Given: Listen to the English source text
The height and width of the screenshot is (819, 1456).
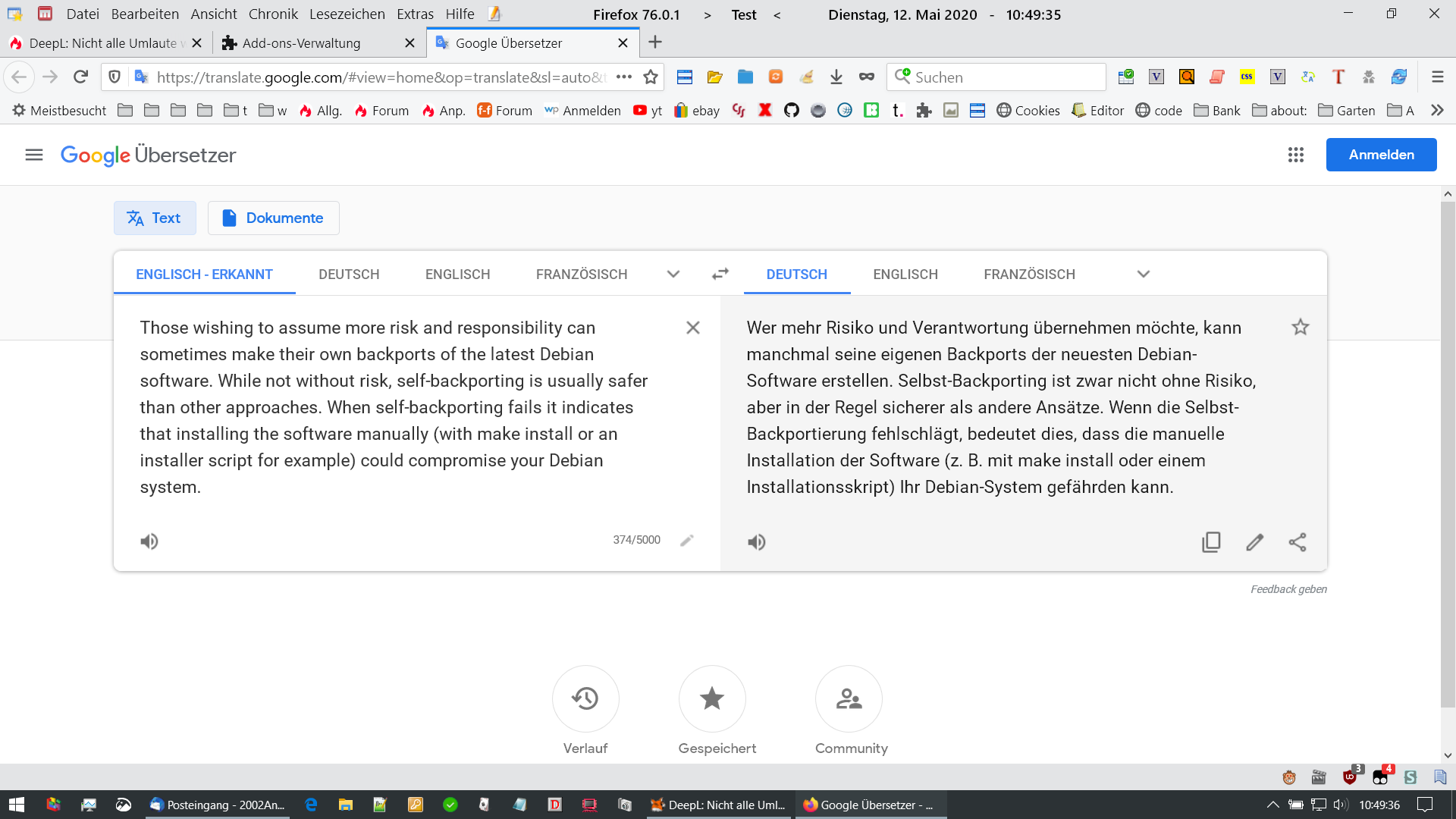Looking at the screenshot, I should coord(149,541).
